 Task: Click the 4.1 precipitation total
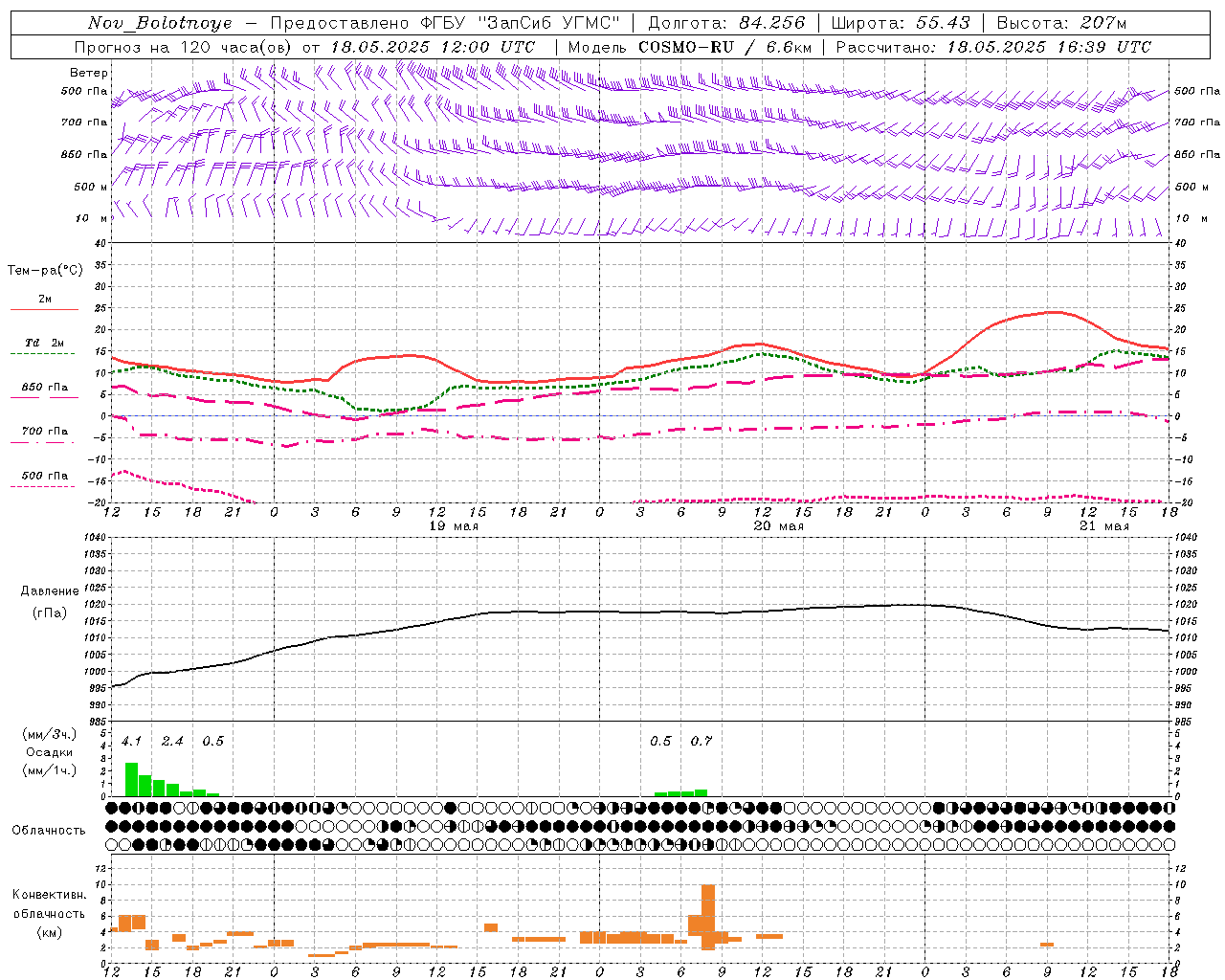132,742
